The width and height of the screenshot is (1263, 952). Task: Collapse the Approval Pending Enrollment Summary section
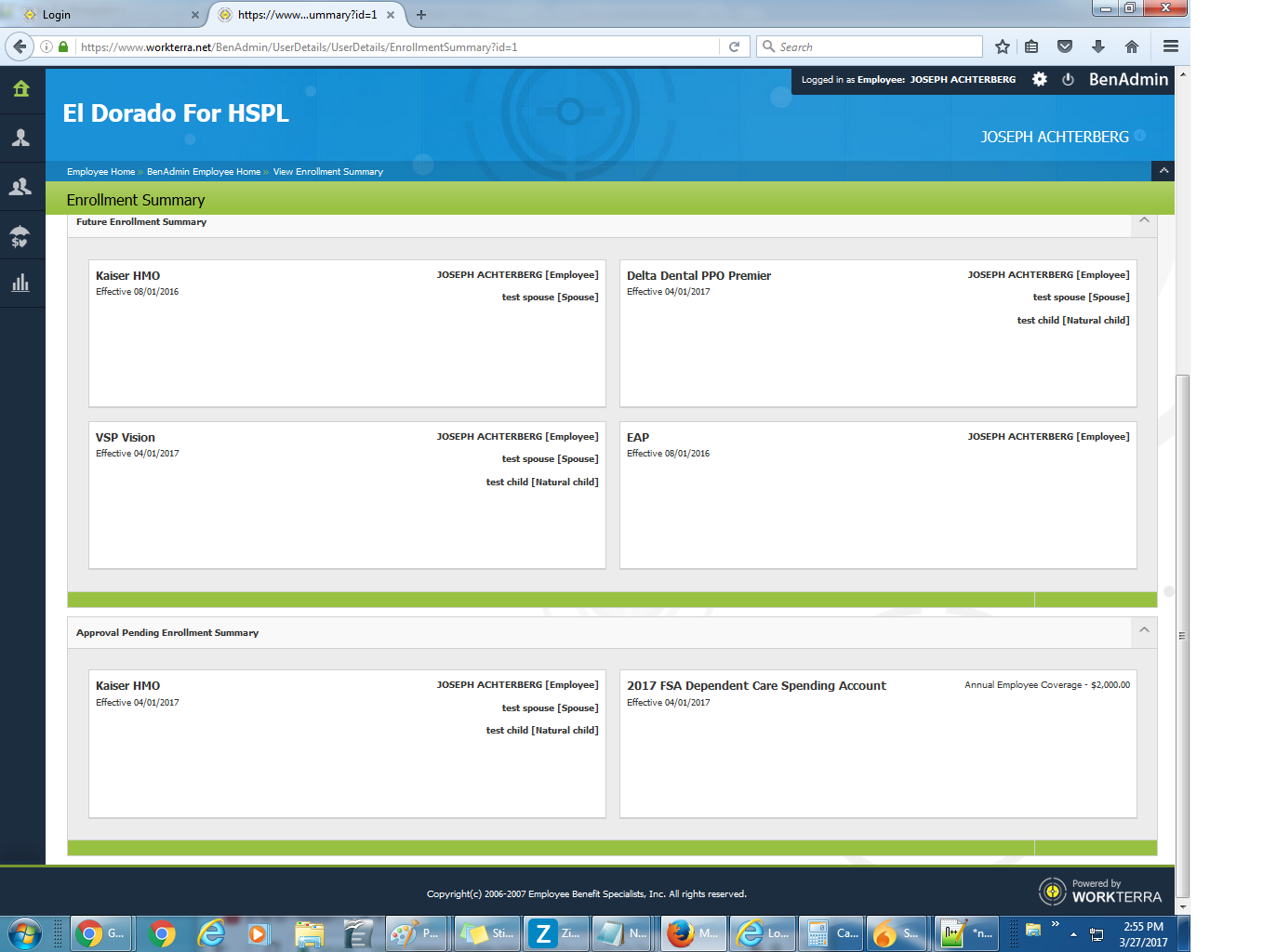coord(1144,631)
